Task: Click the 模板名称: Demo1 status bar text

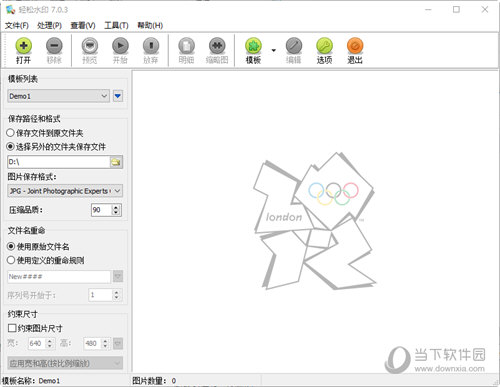Action: [x=31, y=381]
